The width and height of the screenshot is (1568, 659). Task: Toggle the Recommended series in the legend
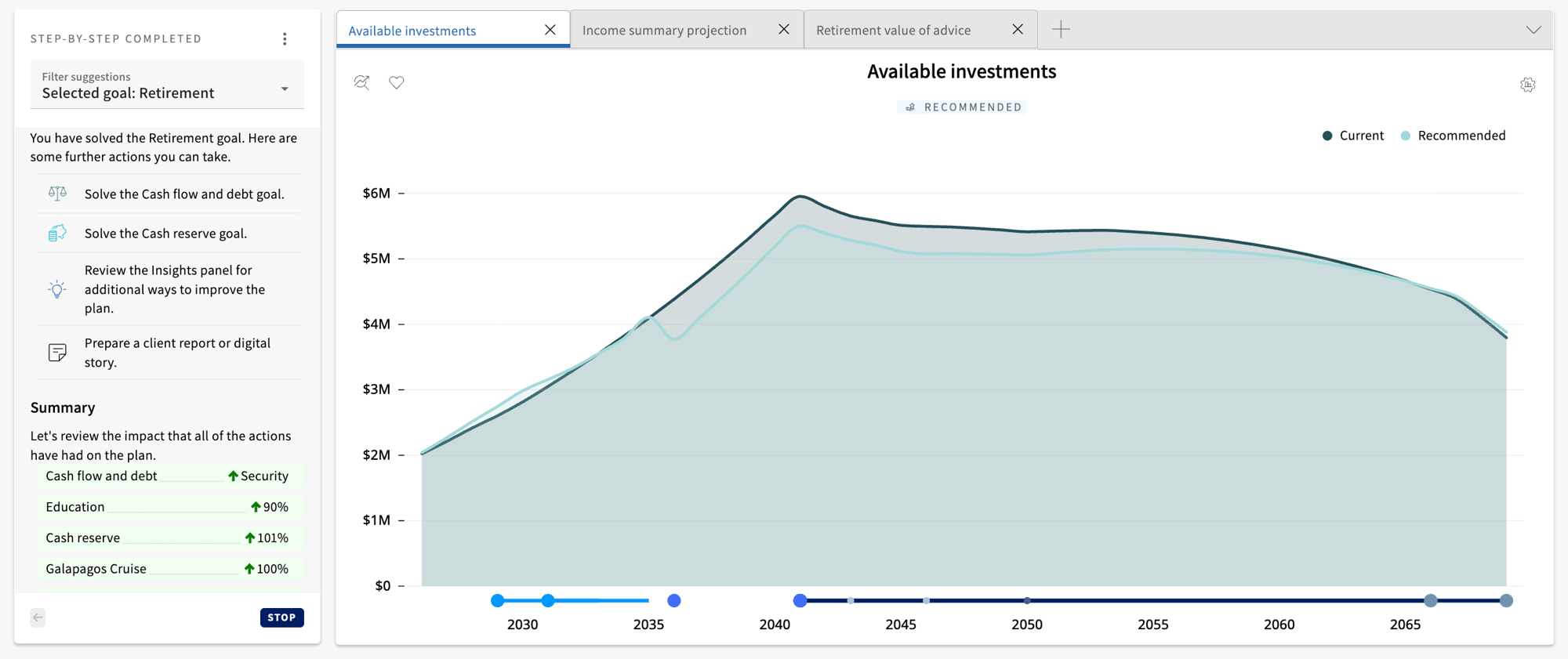(1454, 136)
